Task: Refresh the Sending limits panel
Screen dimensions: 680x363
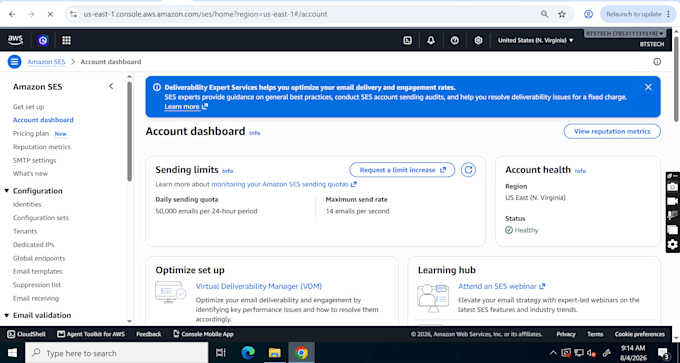Action: 468,170
